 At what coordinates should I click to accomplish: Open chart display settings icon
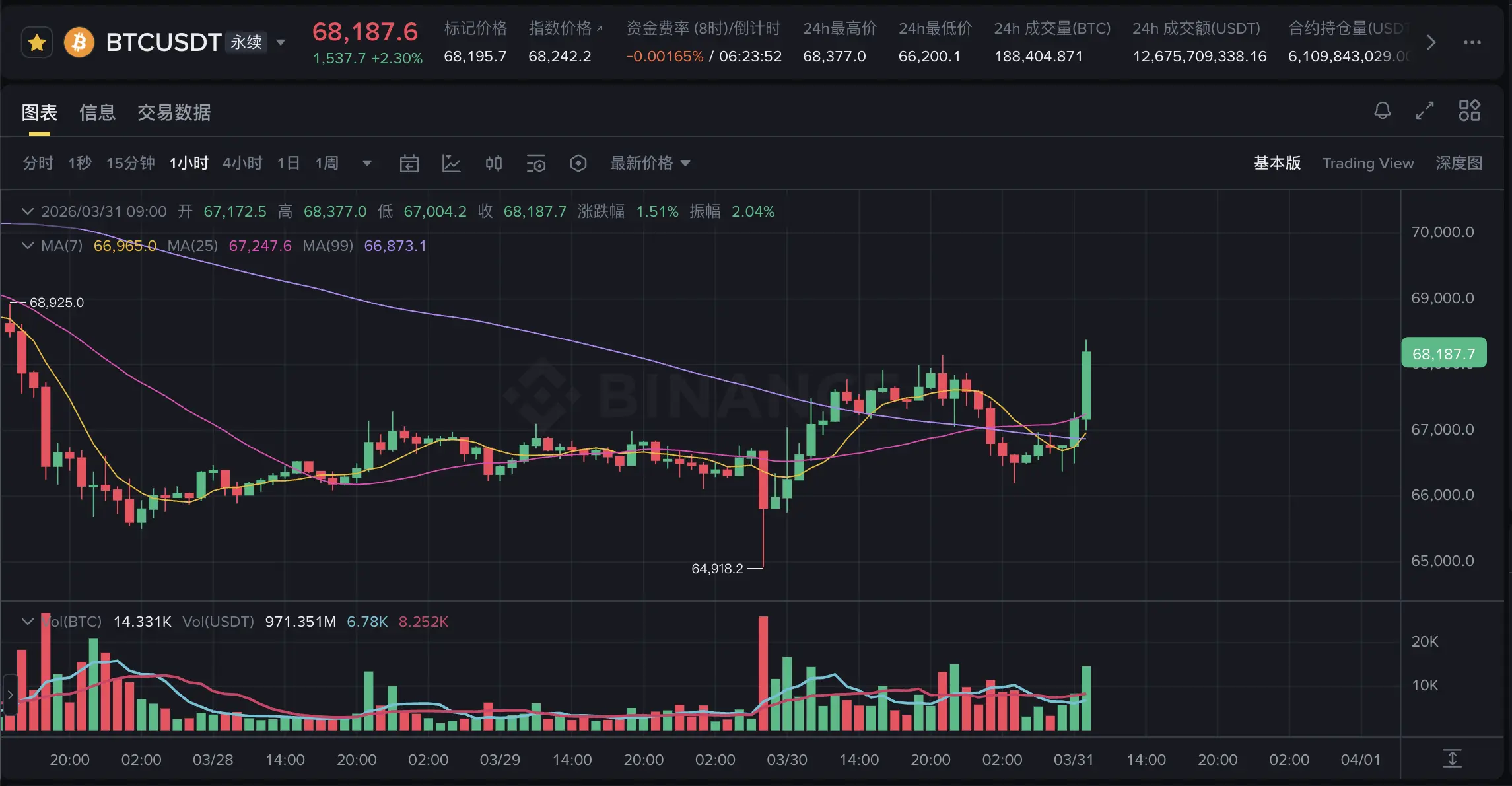pyautogui.click(x=536, y=163)
